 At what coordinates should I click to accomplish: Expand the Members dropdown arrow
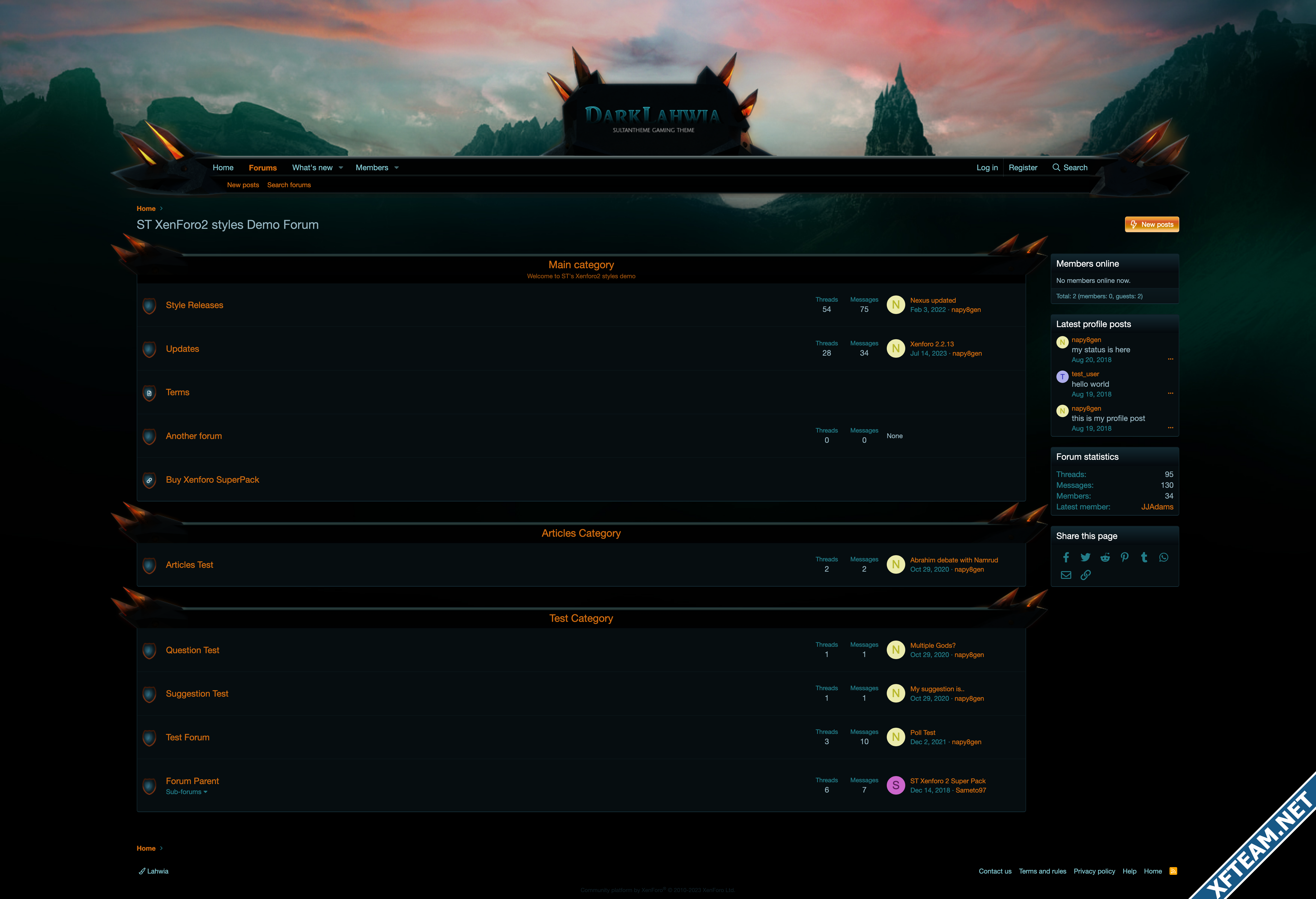[396, 168]
